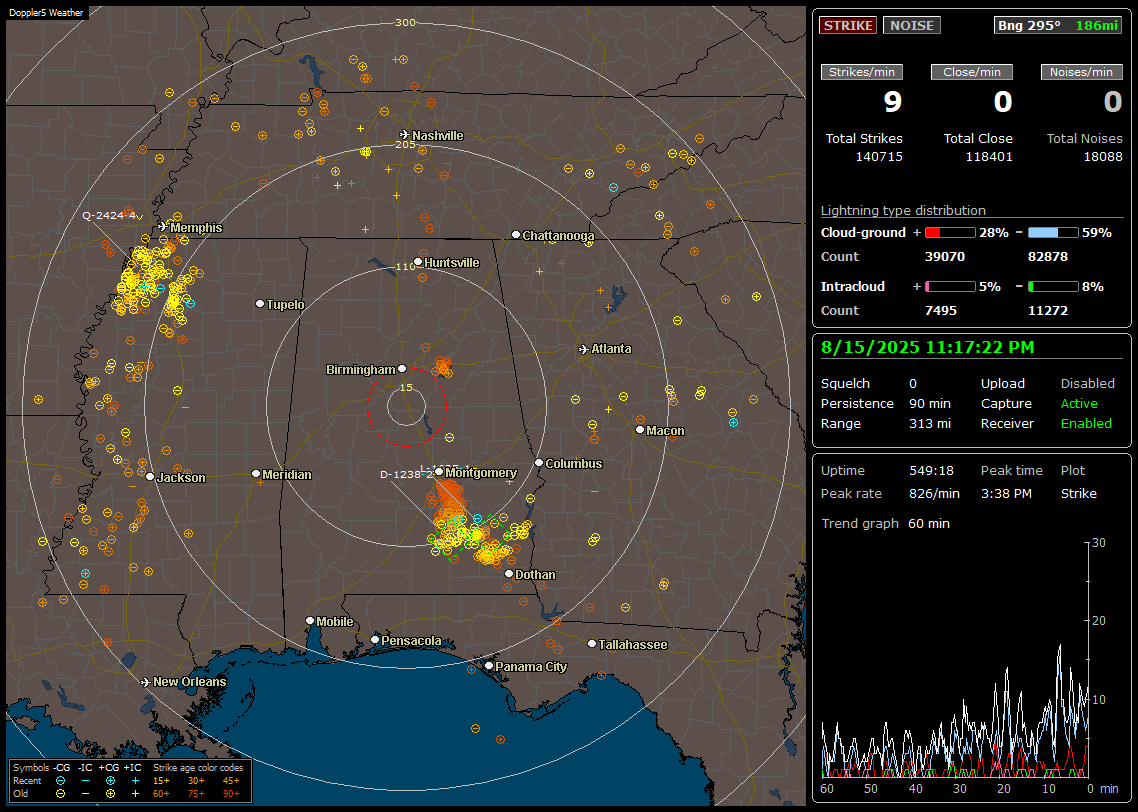Click the Total Strikes value 140715
This screenshot has height=812, width=1138.
click(x=879, y=157)
